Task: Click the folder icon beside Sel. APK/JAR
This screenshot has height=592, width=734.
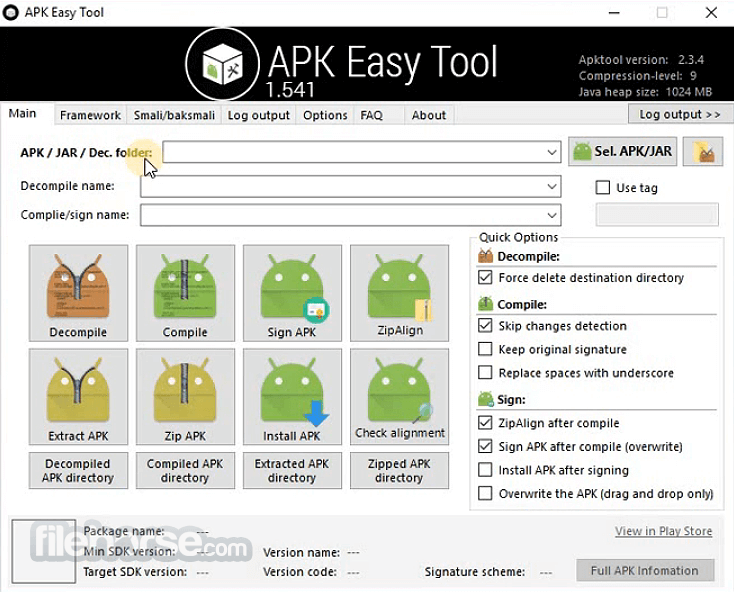Action: (x=703, y=152)
